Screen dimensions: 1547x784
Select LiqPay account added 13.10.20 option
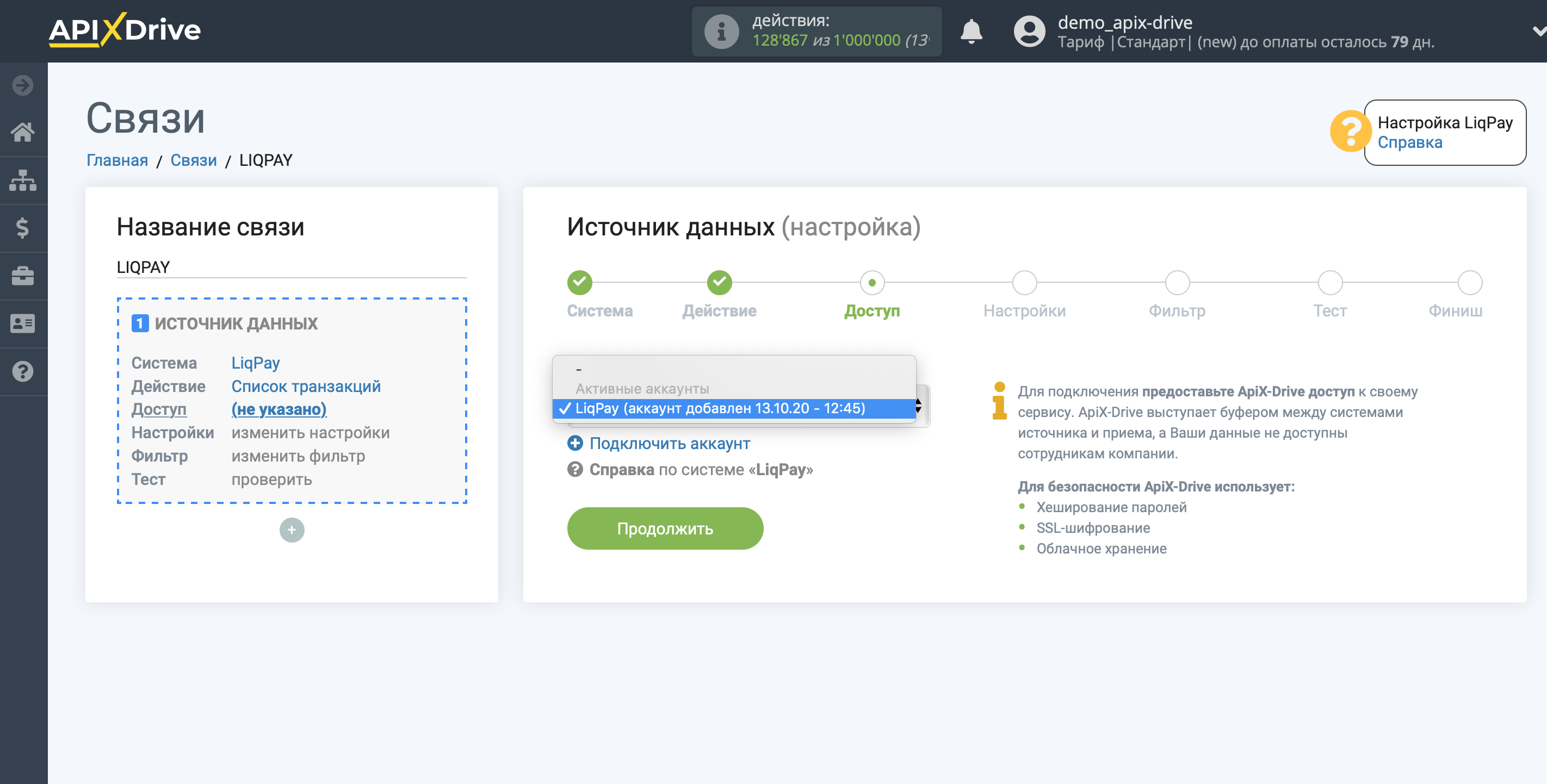coord(734,409)
